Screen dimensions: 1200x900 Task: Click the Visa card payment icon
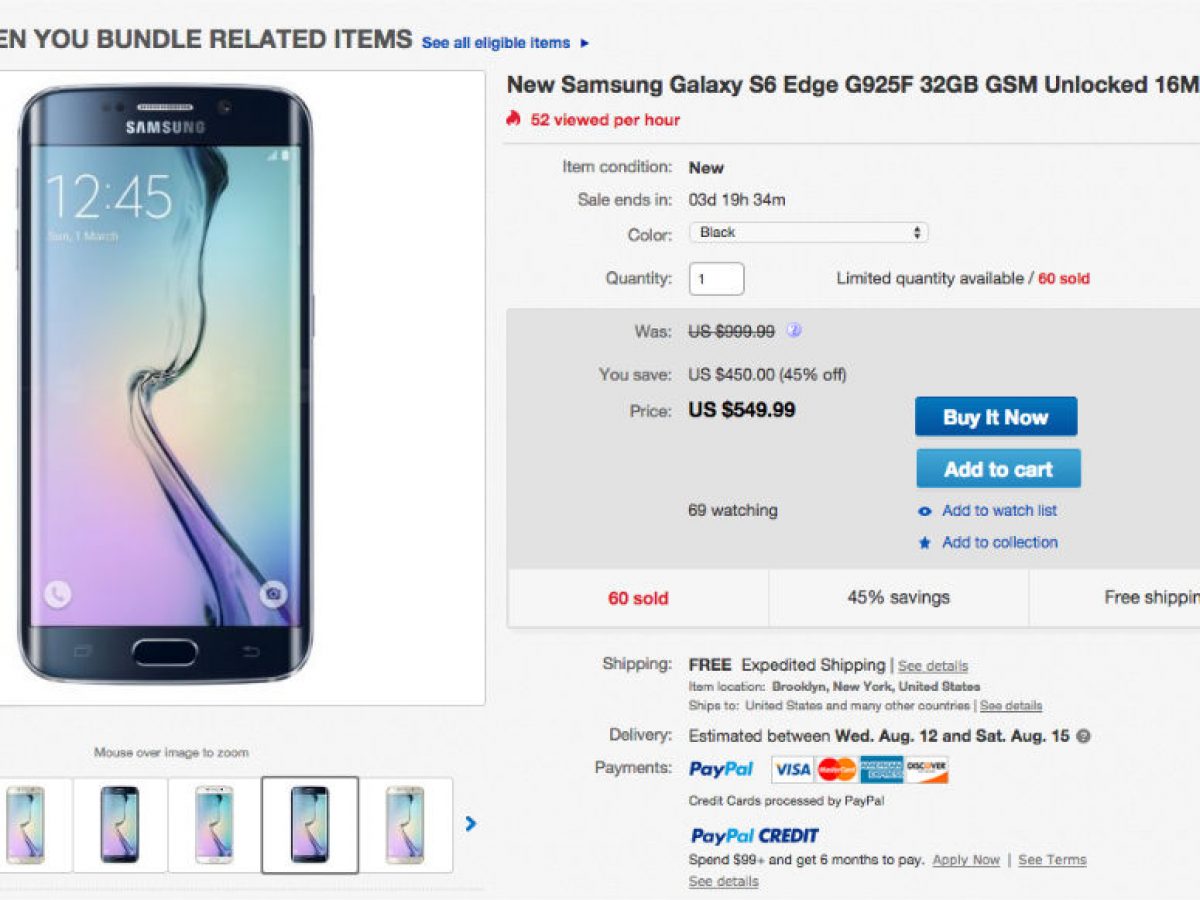pyautogui.click(x=792, y=769)
